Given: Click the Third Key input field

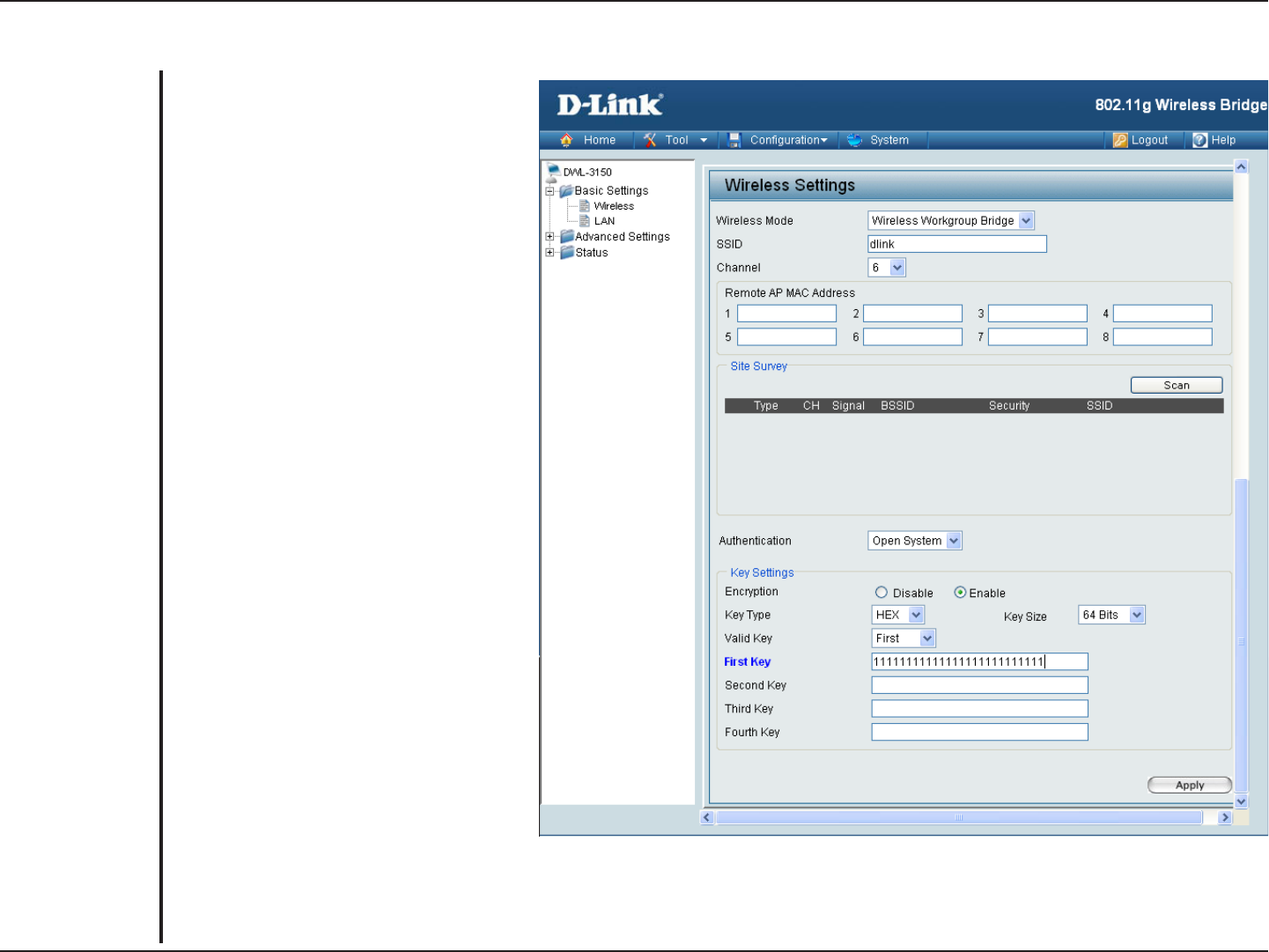Looking at the screenshot, I should (x=979, y=709).
